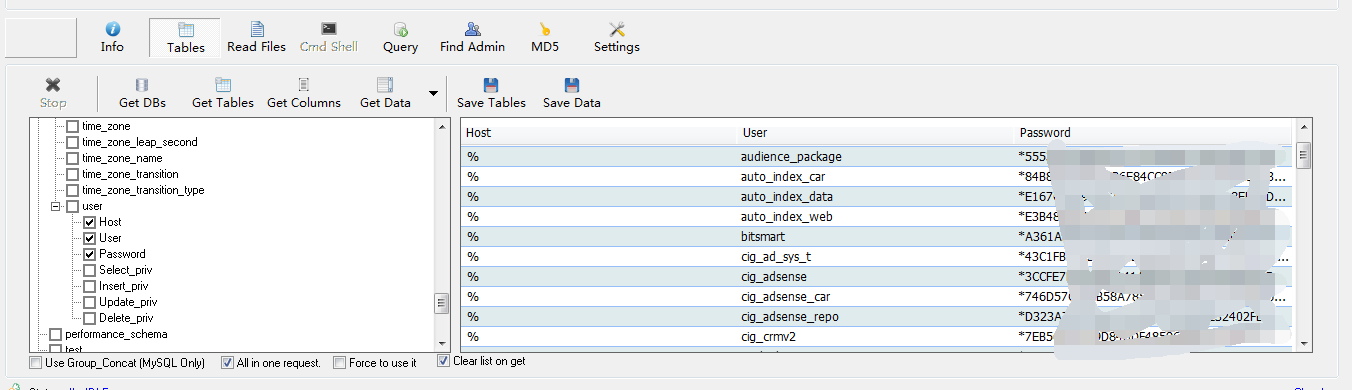Open the Cmd Shell tab
This screenshot has height=390, width=1352.
coord(328,37)
